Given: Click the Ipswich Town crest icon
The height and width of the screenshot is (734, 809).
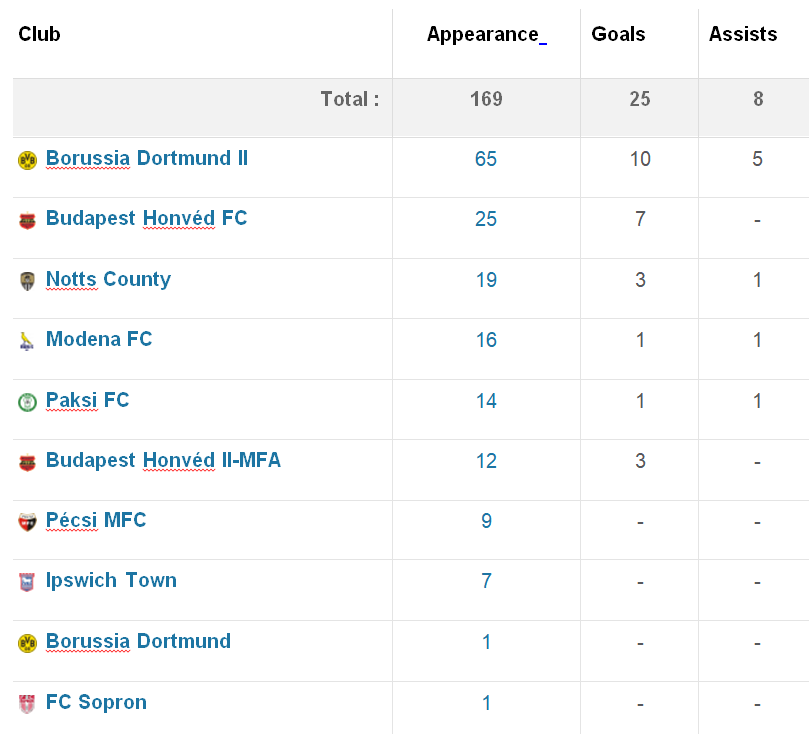Looking at the screenshot, I should pyautogui.click(x=27, y=582).
